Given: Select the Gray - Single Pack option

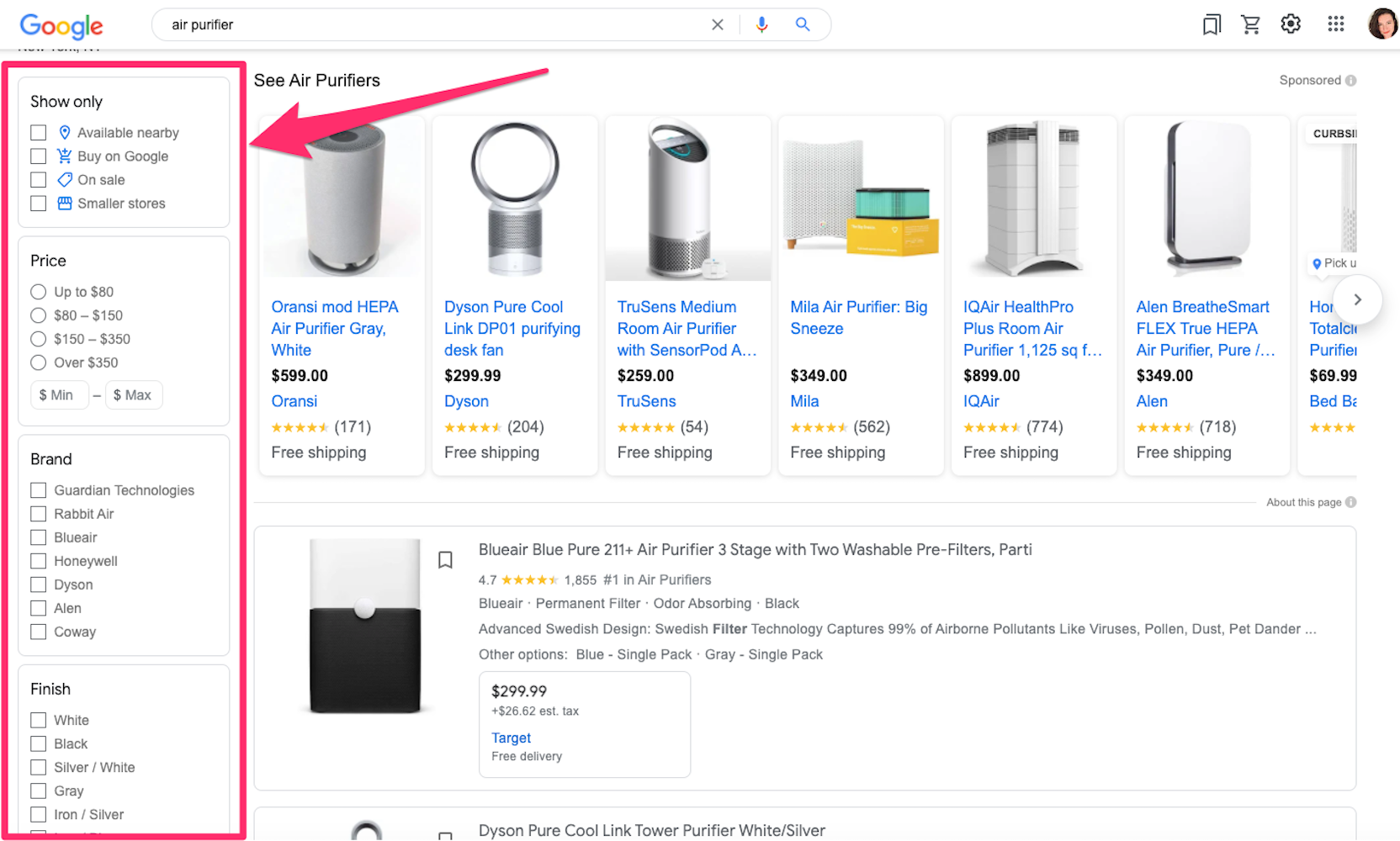Looking at the screenshot, I should pos(763,654).
